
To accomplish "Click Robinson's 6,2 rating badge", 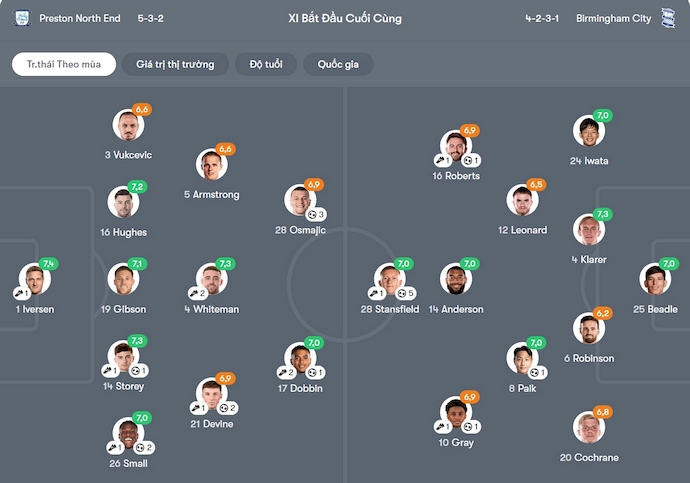I will [603, 314].
